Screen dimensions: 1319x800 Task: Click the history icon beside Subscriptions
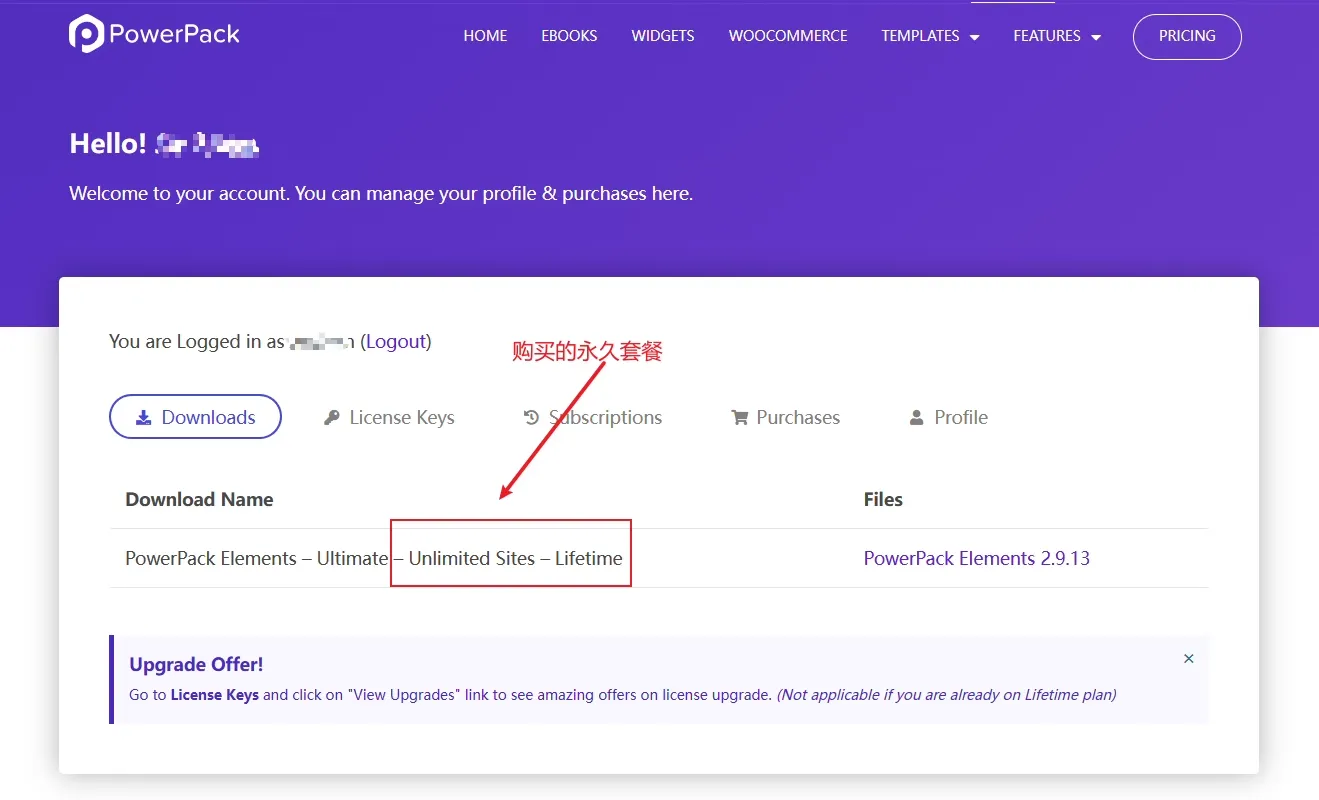[x=531, y=417]
